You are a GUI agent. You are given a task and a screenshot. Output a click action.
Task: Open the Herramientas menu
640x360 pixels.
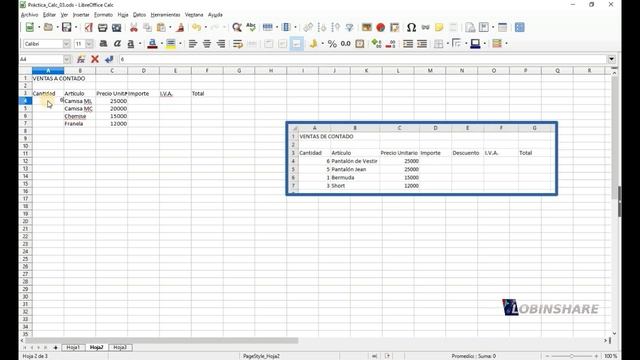(x=165, y=15)
